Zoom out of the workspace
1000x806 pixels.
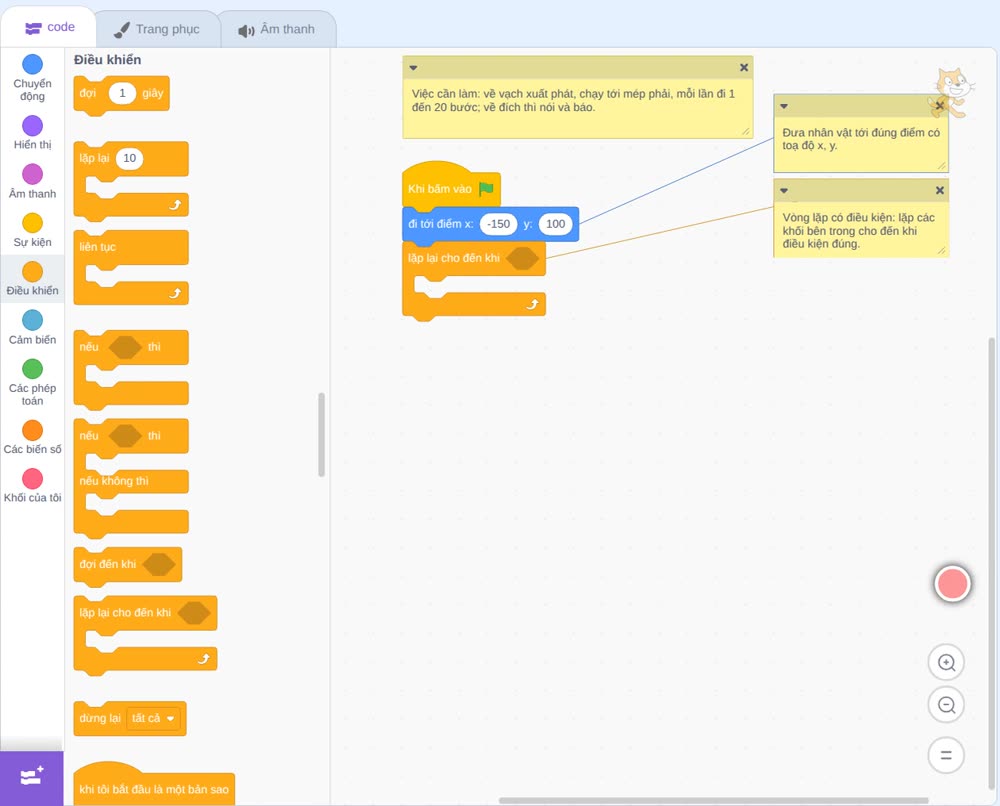[x=946, y=705]
